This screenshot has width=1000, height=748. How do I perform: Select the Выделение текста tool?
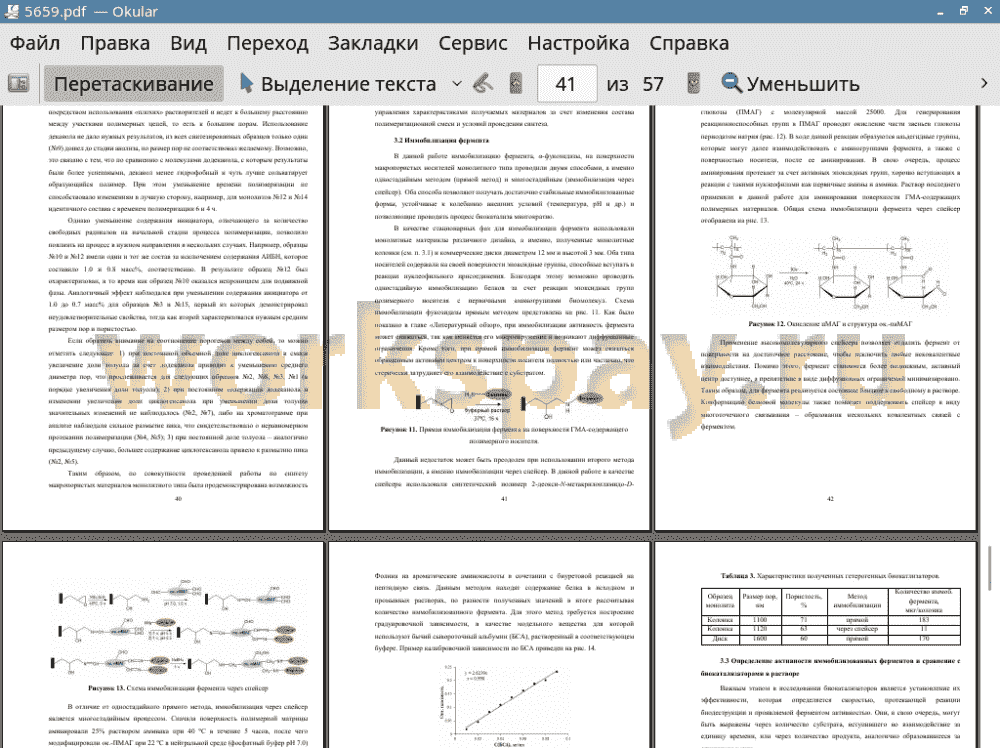pos(339,84)
